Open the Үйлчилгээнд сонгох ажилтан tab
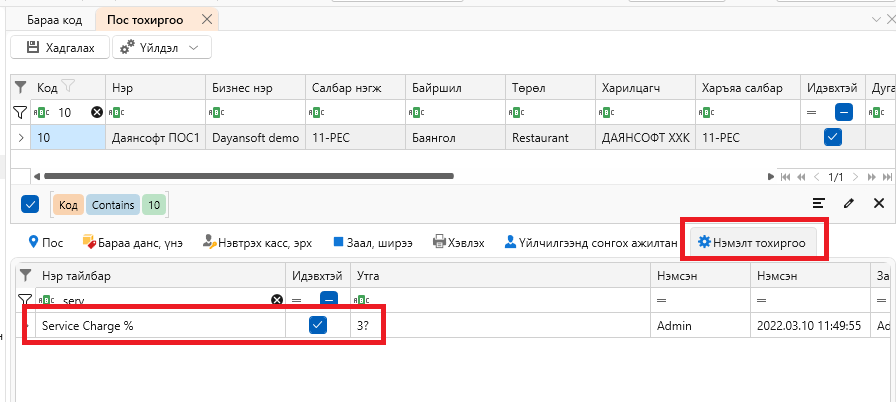 (589, 243)
